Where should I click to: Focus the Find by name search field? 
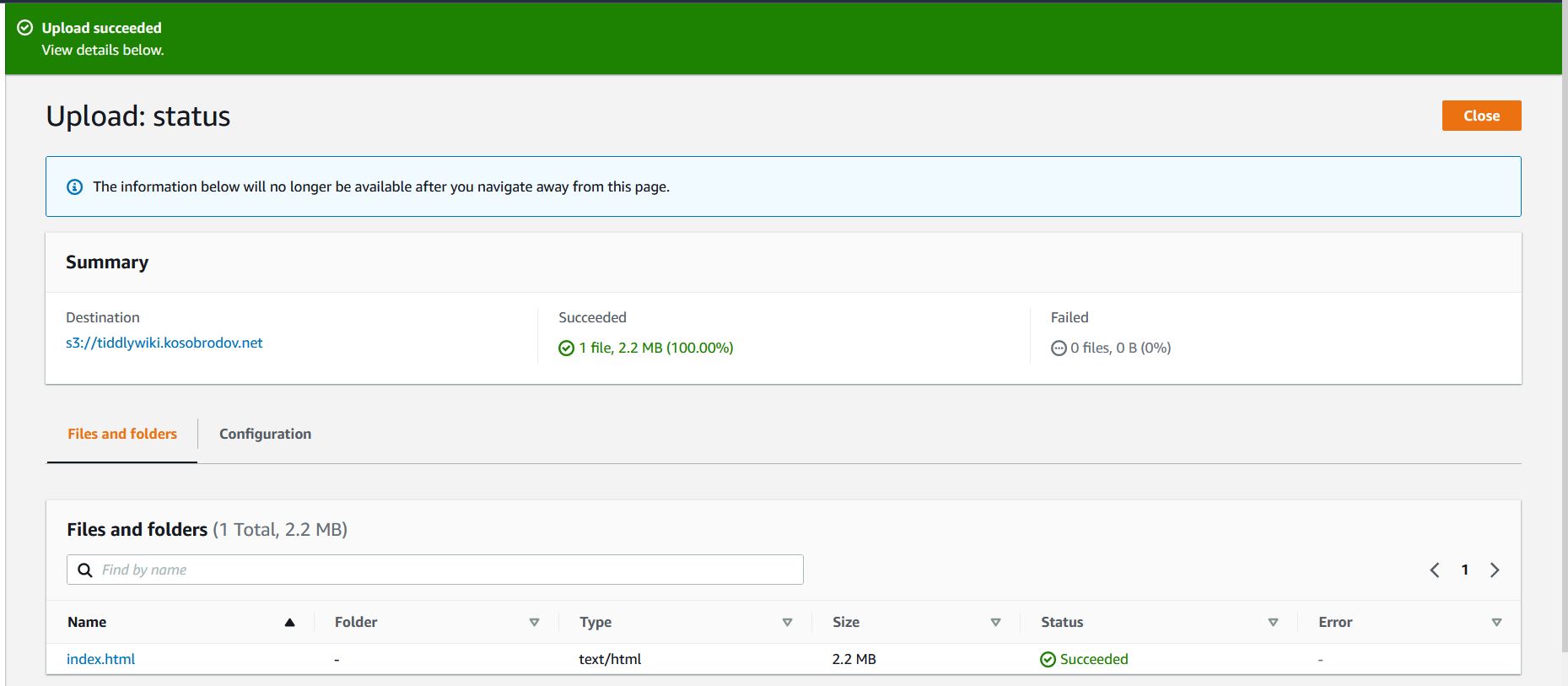pyautogui.click(x=435, y=570)
